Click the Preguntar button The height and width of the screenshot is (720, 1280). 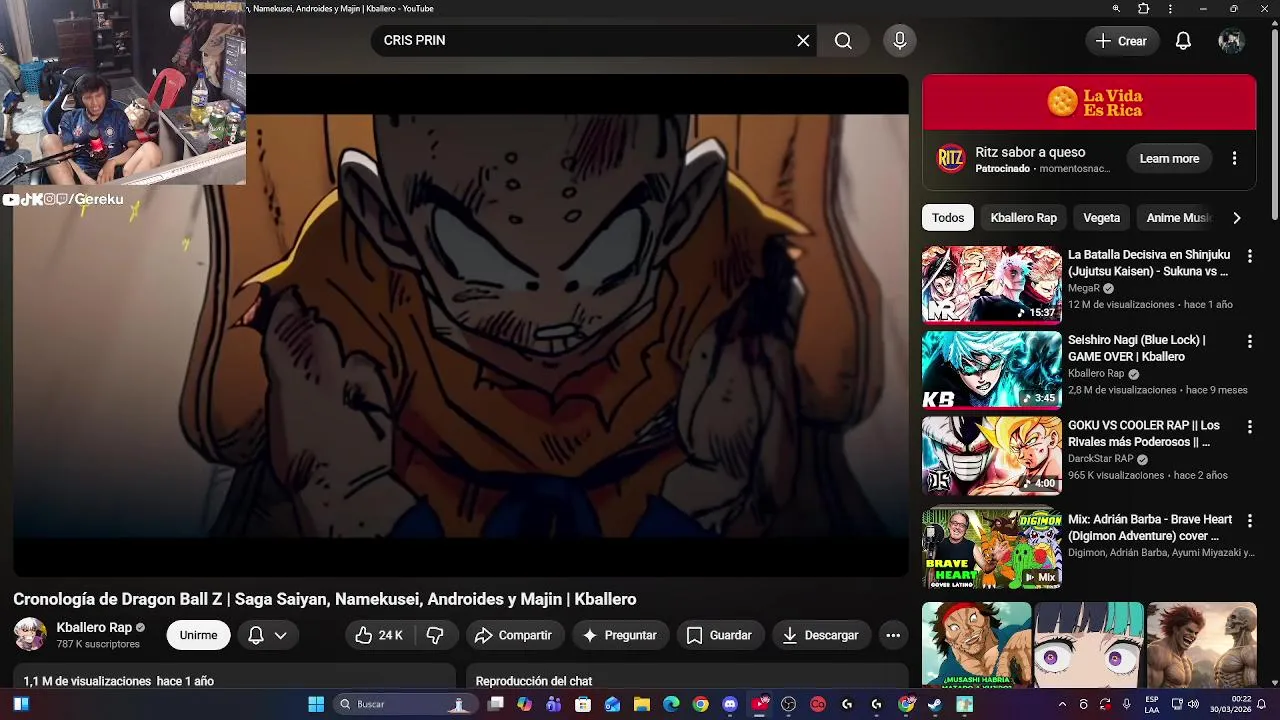point(619,635)
